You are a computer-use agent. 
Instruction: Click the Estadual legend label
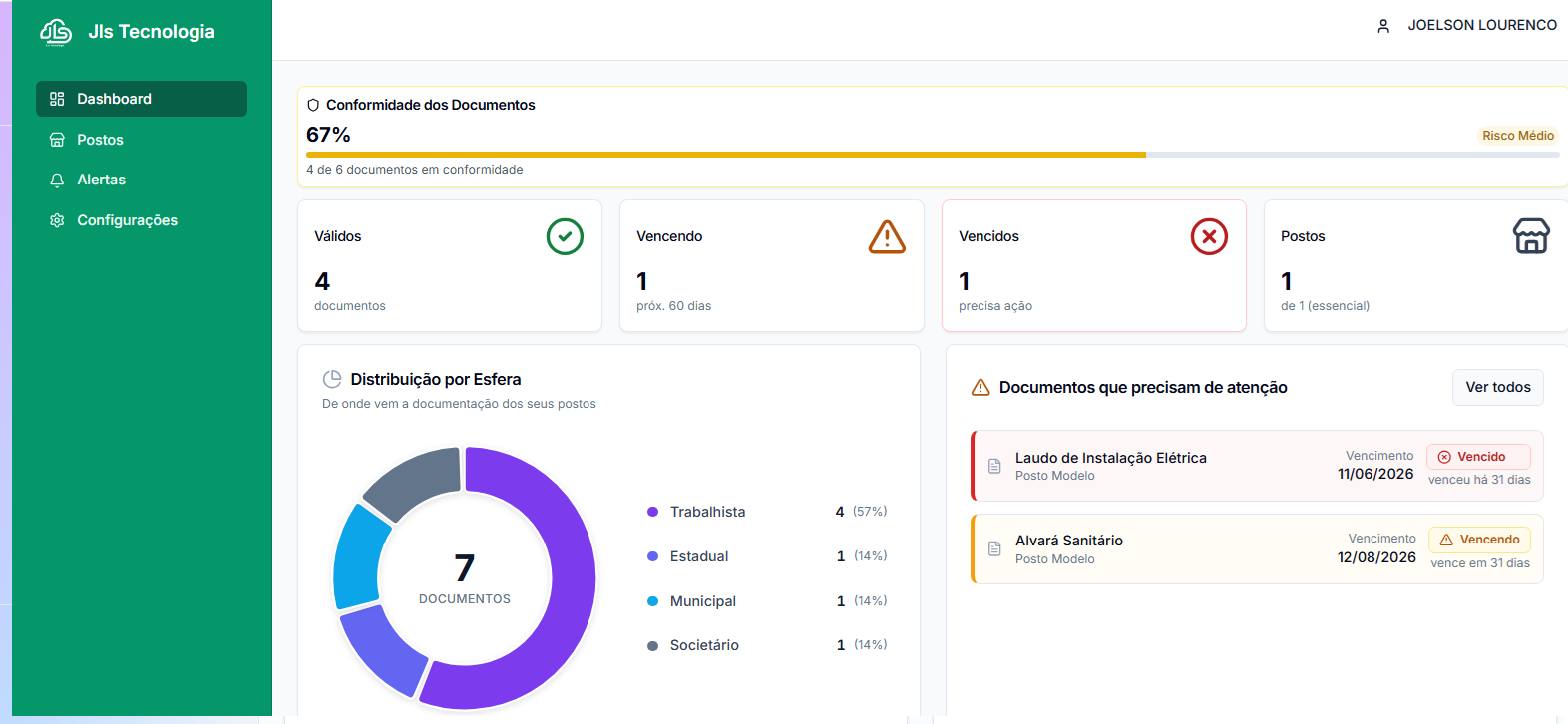coord(699,556)
